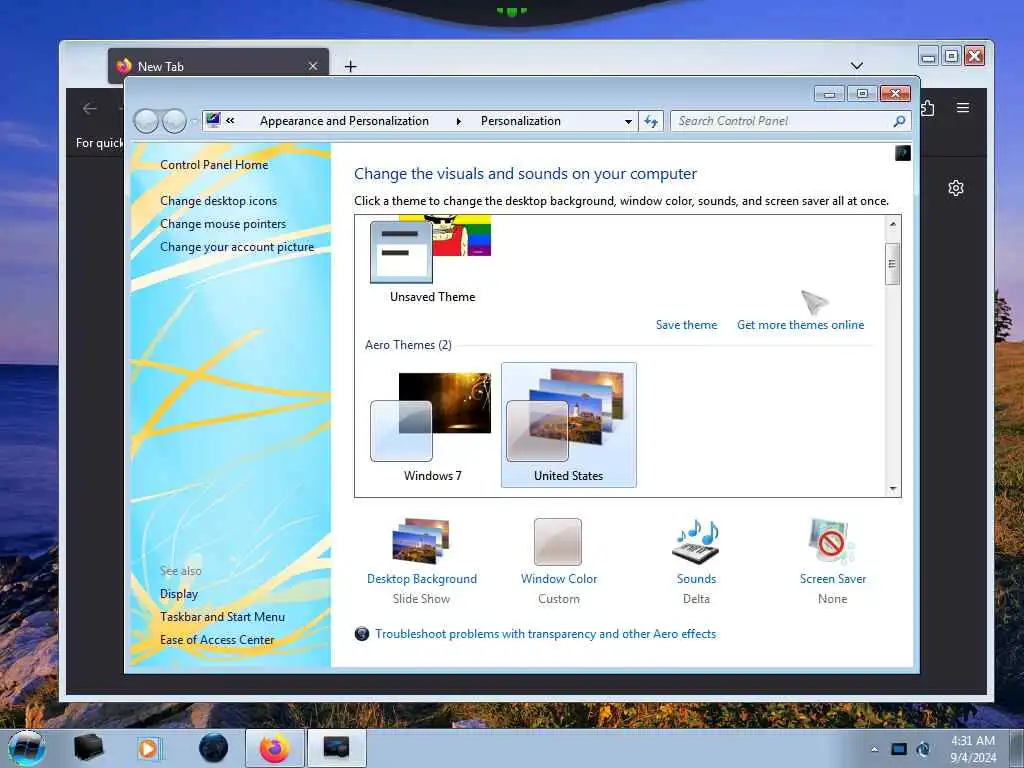Click the network tray icon
The width and height of the screenshot is (1024, 768).
pyautogui.click(x=923, y=749)
